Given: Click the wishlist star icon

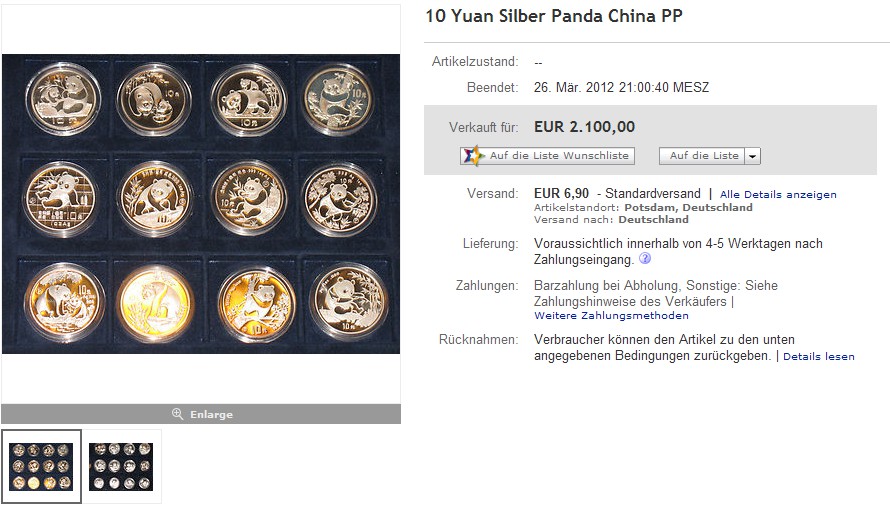Looking at the screenshot, I should tap(473, 155).
